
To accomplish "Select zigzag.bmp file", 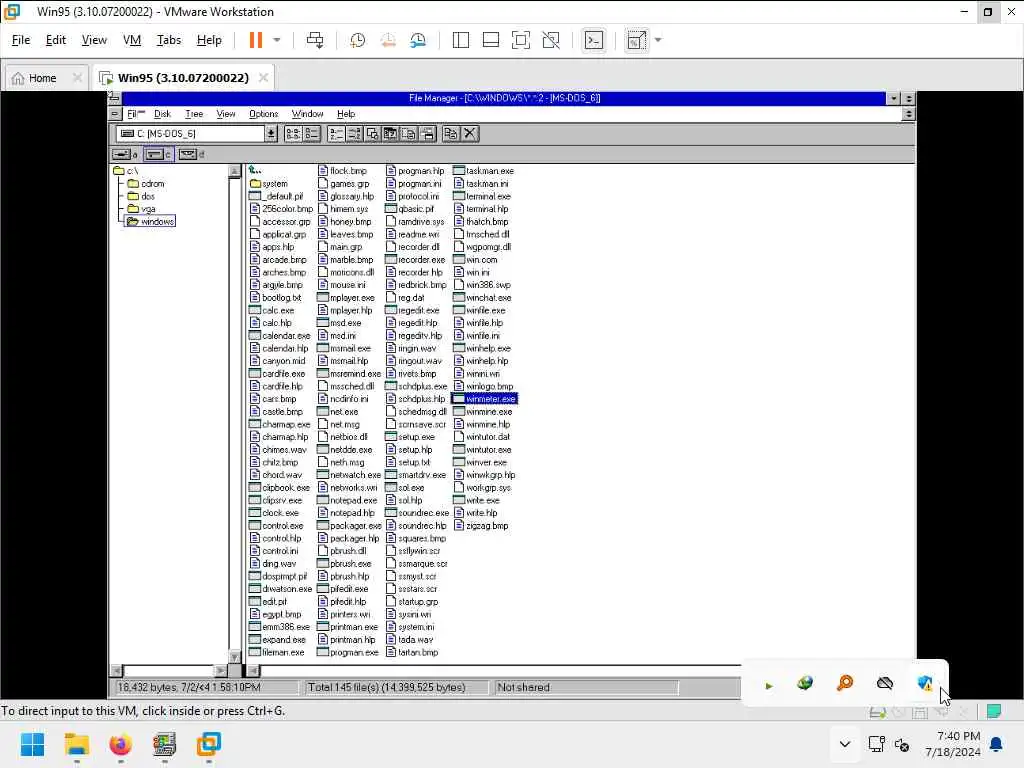I will (481, 526).
